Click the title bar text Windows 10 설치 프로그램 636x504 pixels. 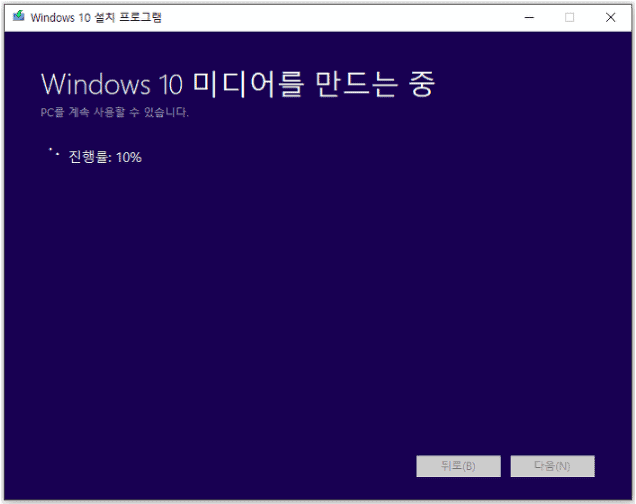click(96, 17)
